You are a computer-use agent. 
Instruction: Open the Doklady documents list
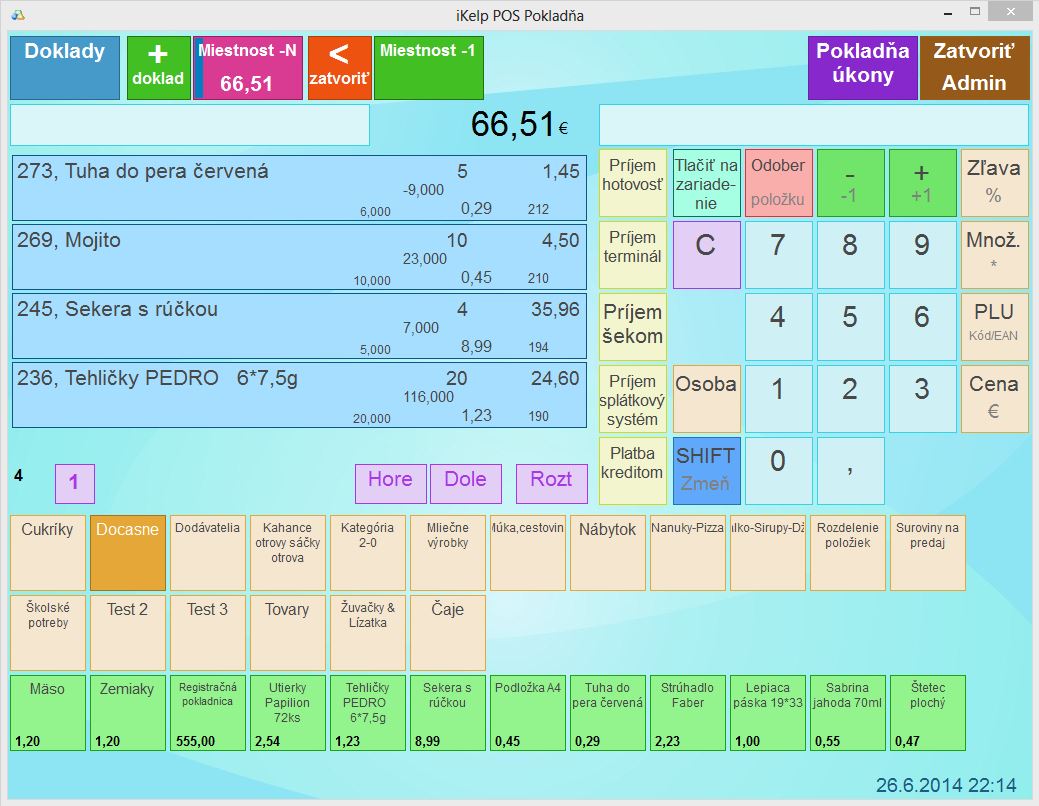[x=65, y=68]
